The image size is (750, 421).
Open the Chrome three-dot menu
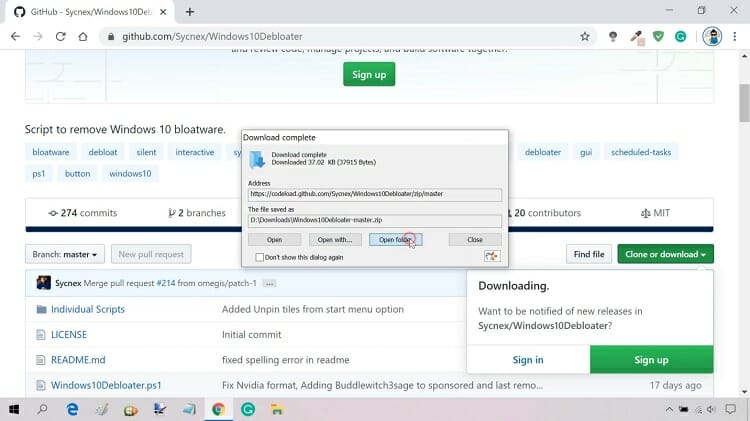(x=735, y=36)
